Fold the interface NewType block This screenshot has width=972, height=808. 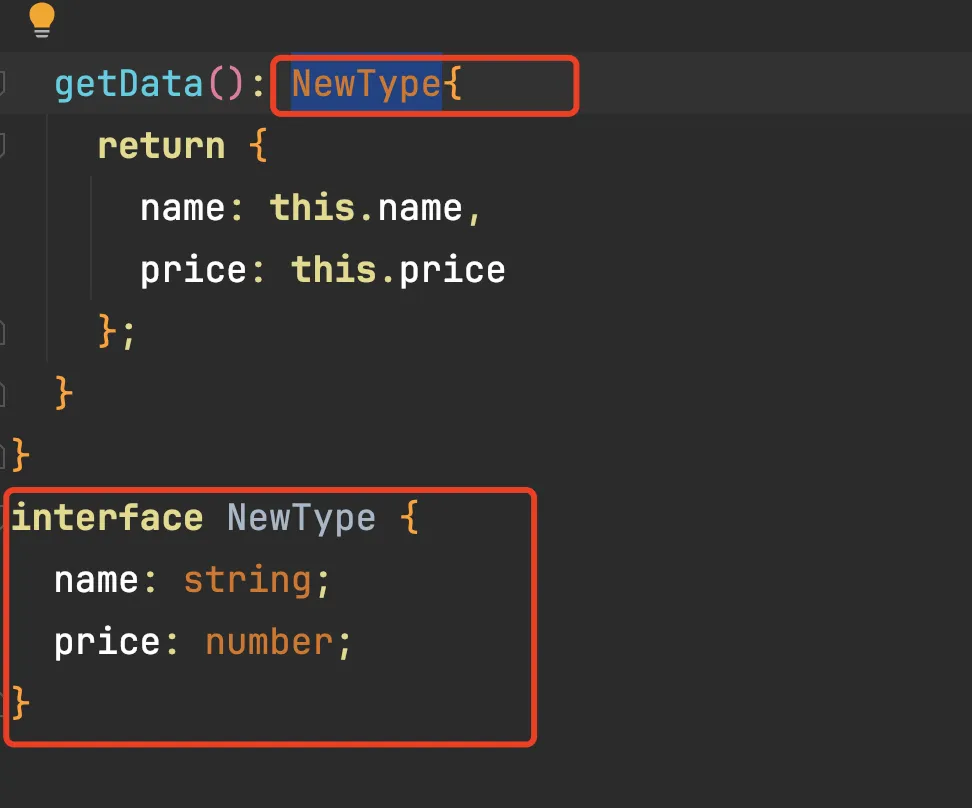[5, 518]
